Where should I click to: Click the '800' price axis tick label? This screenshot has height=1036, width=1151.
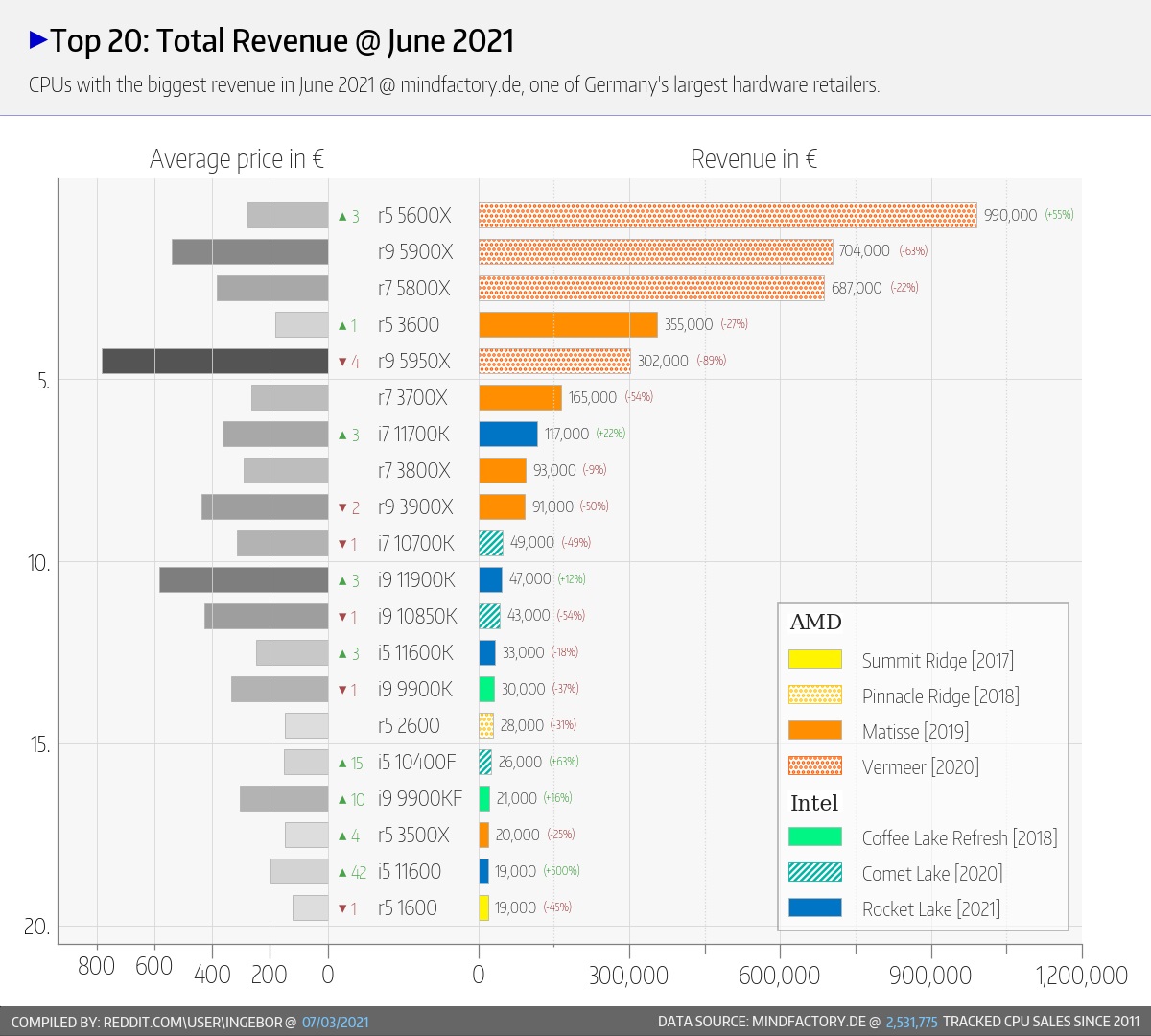tap(96, 966)
